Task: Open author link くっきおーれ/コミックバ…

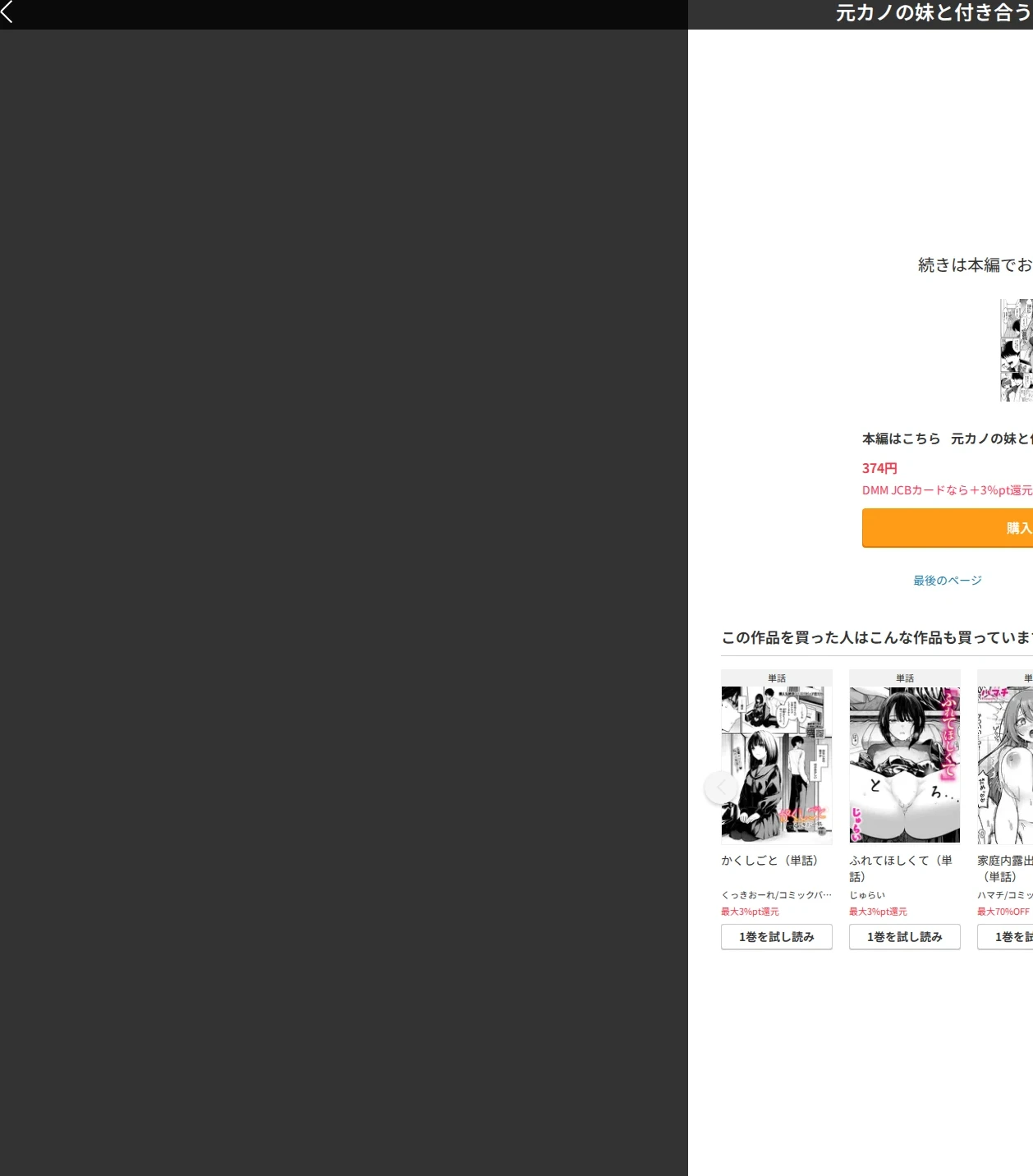Action: click(x=777, y=895)
